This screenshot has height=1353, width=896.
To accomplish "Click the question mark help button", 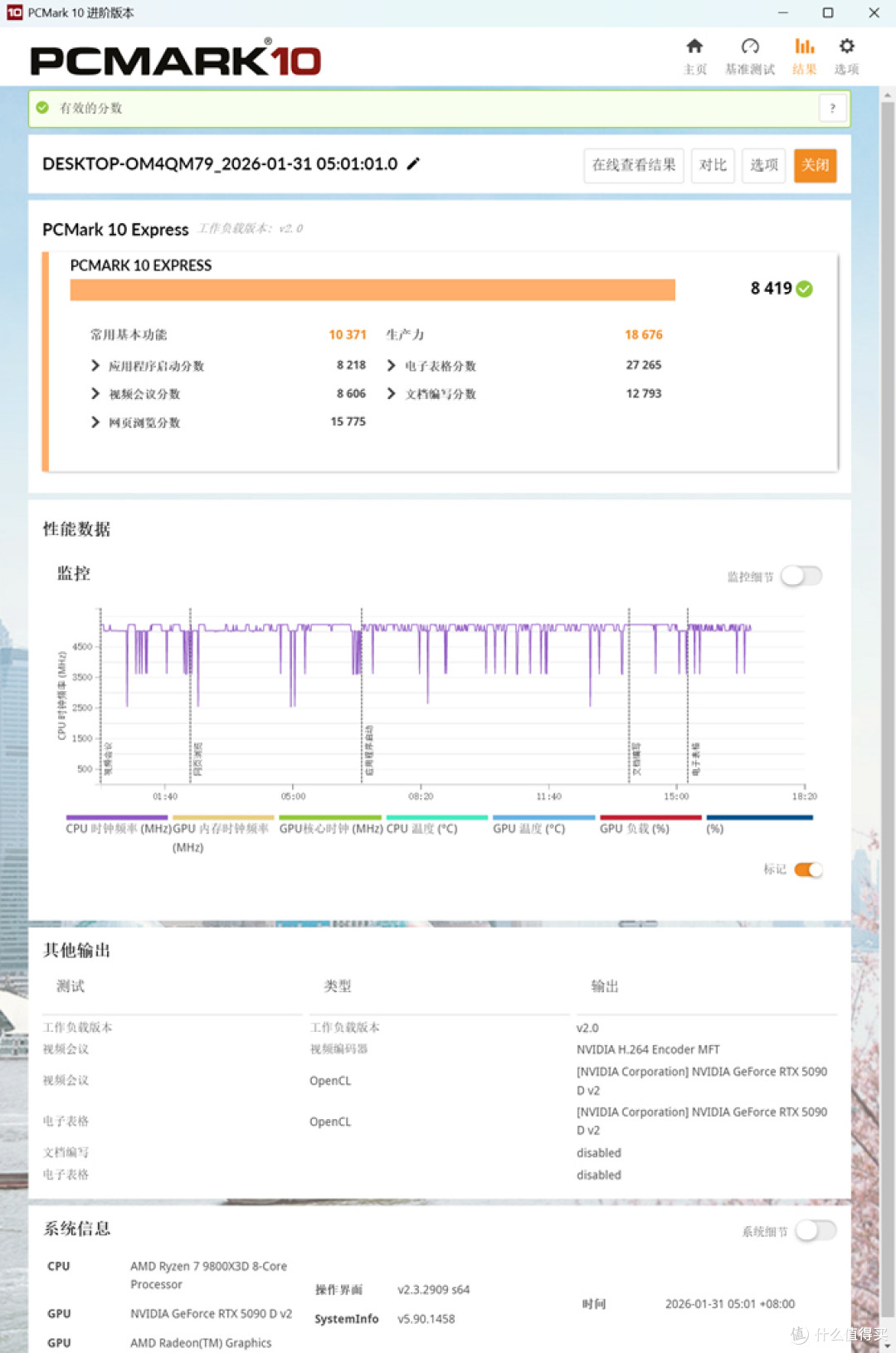I will tap(833, 108).
